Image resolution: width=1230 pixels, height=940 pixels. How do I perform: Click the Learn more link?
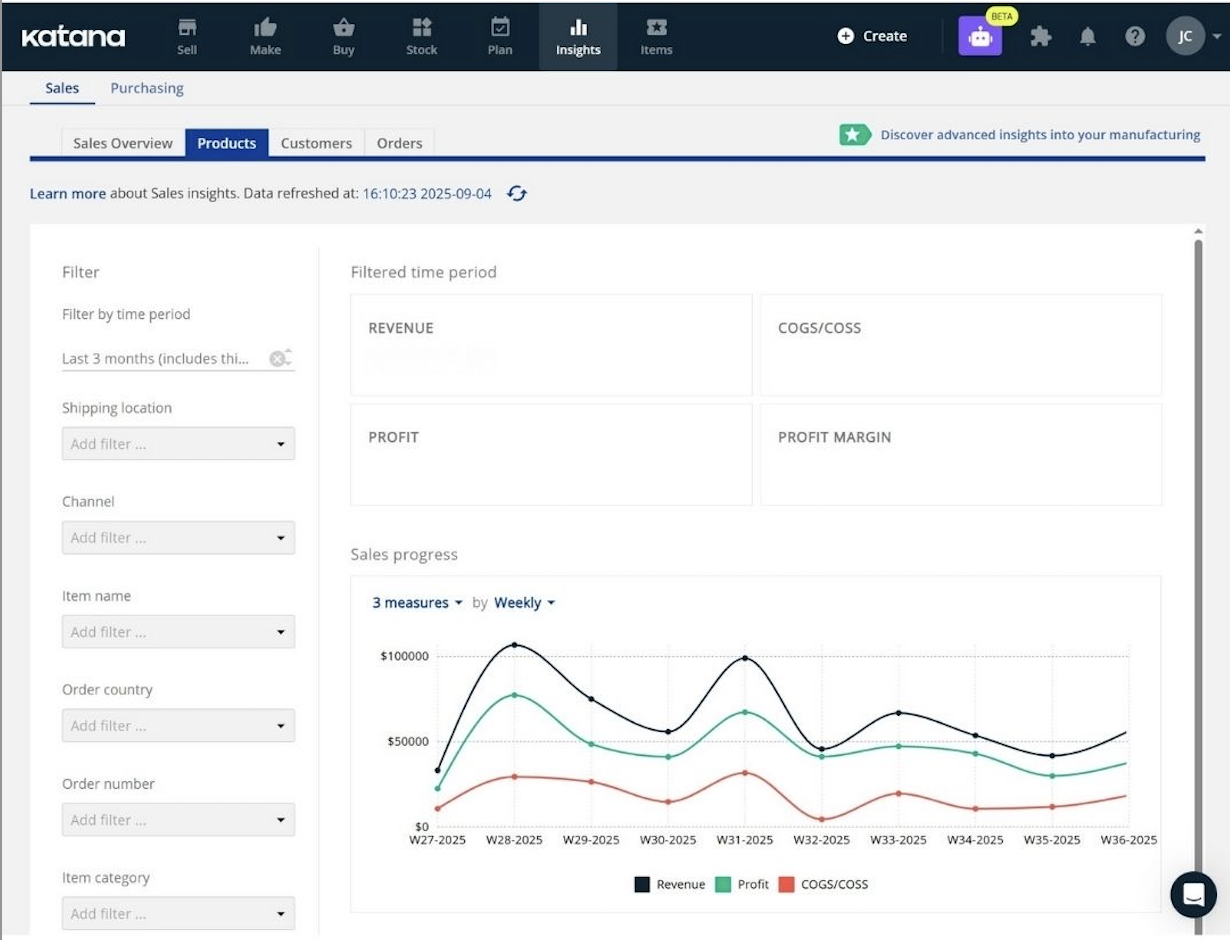click(x=68, y=194)
